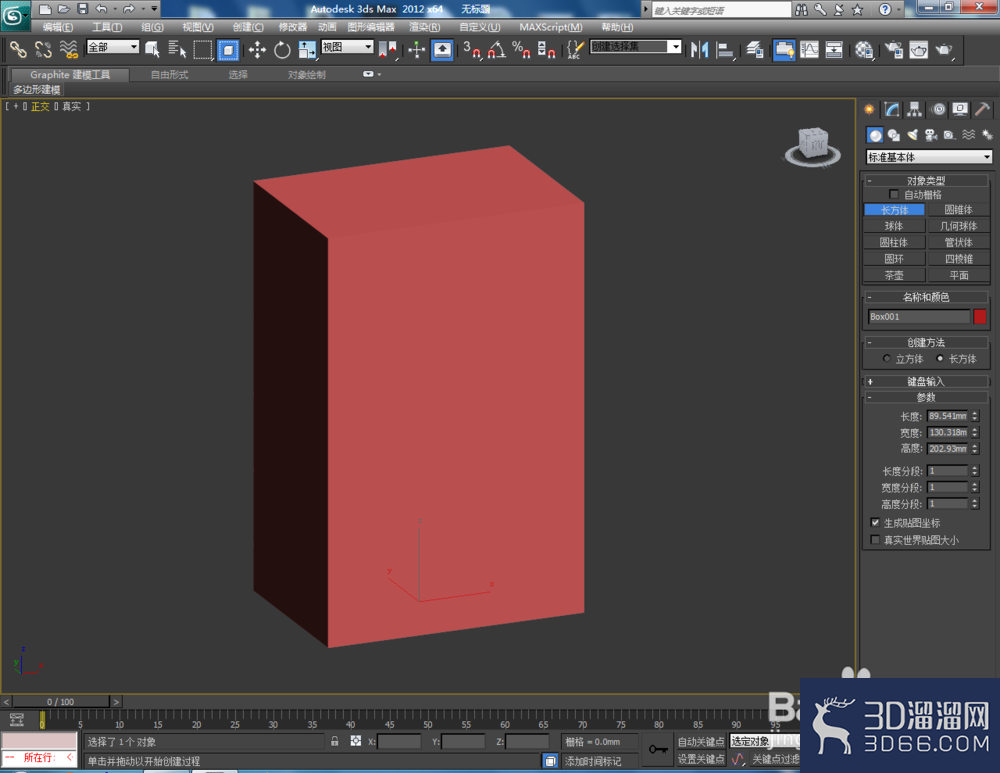
Task: Click the Box001 name field
Action: tap(918, 316)
